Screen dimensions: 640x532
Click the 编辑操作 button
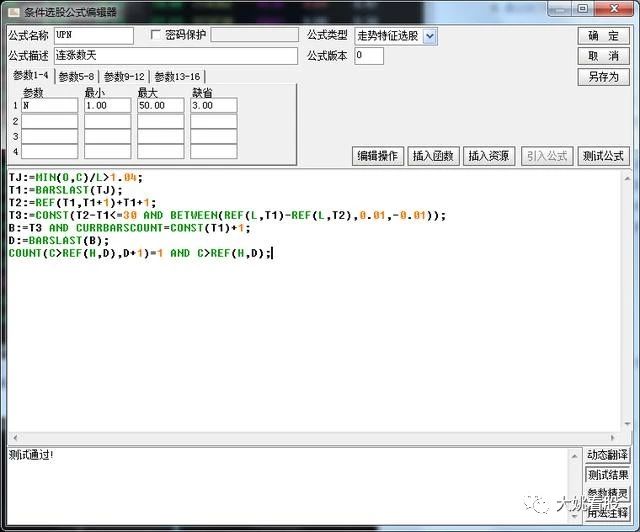[378, 156]
